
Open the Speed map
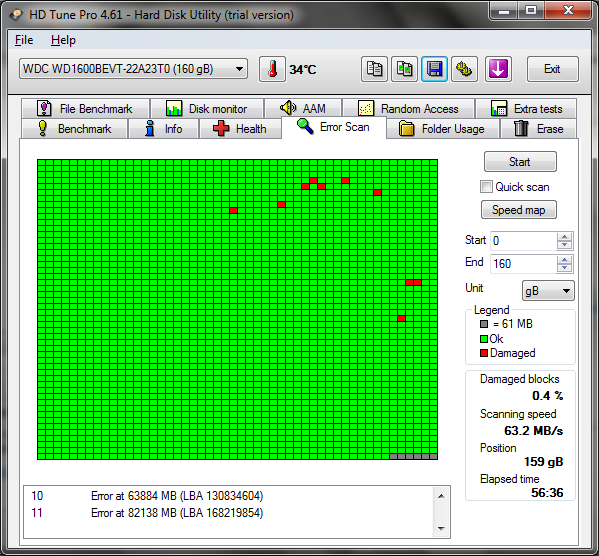coord(518,210)
